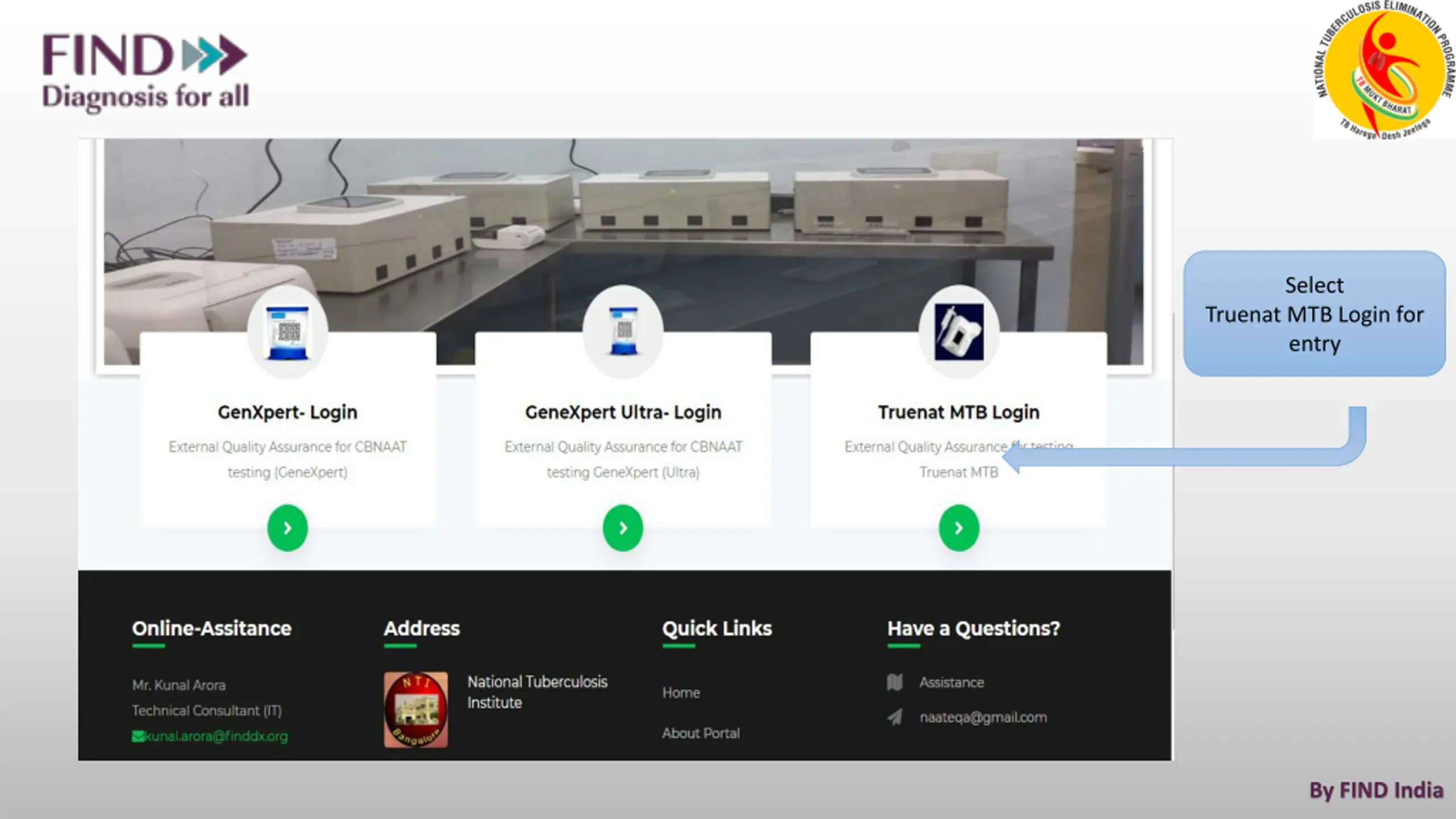Click the Address heading

pyautogui.click(x=421, y=628)
